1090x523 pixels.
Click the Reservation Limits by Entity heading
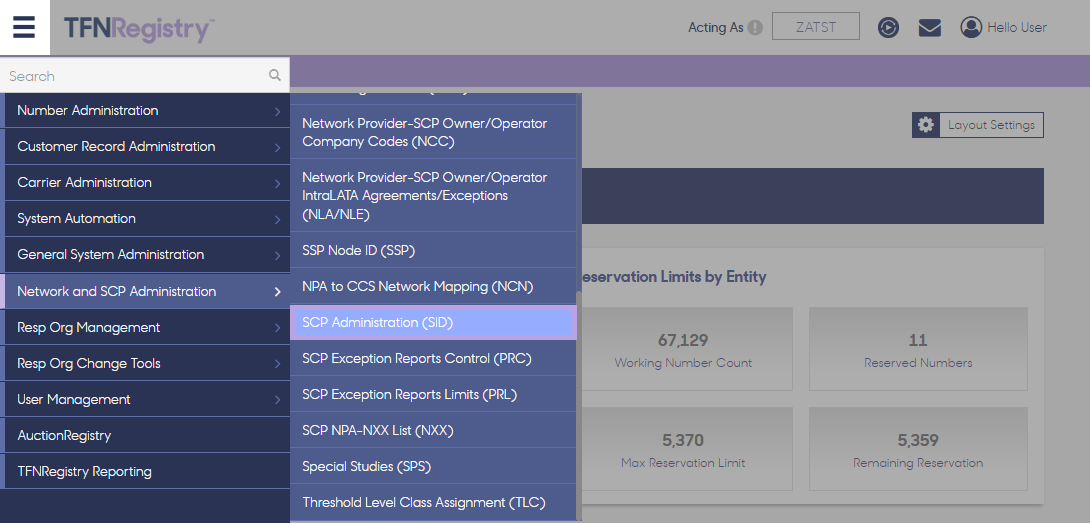(673, 277)
